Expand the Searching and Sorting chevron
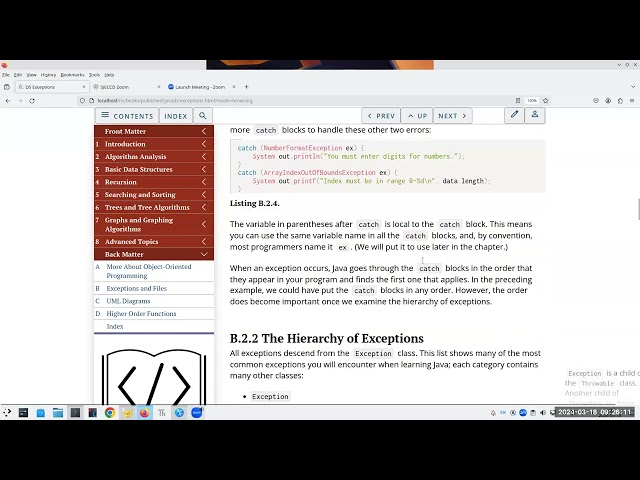Screen dimensions: 640x480 tap(204, 195)
